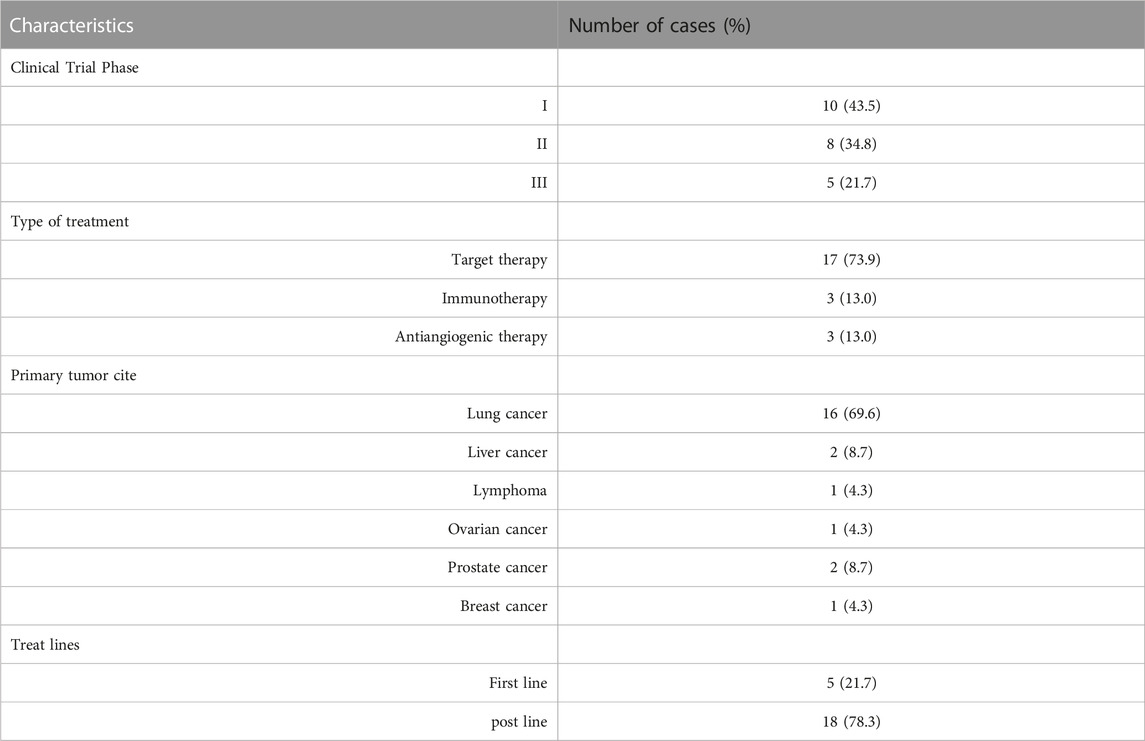This screenshot has height=741, width=1145.
Task: Select the 18 (78.3) value cell
Action: [x=851, y=722]
